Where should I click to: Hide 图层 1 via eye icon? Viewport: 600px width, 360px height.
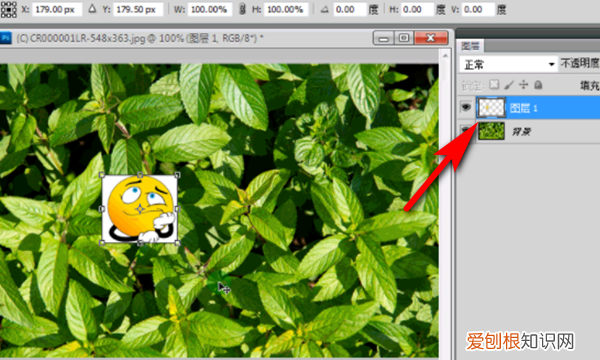tap(466, 108)
